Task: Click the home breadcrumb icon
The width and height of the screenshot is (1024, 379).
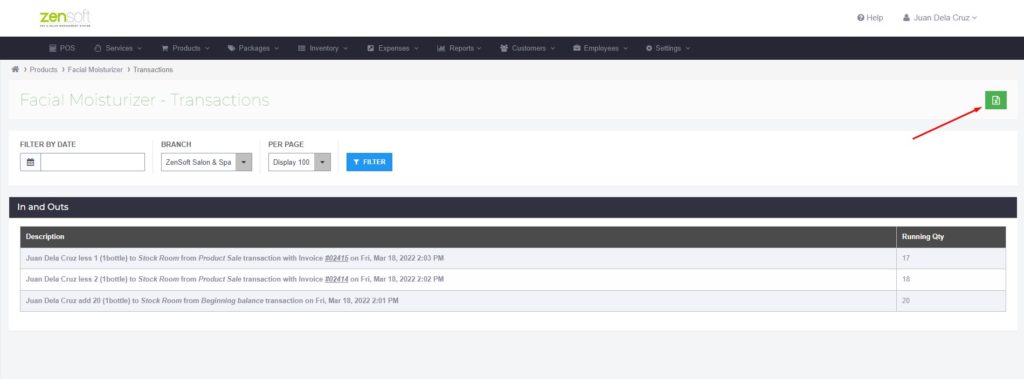Action: click(x=15, y=69)
